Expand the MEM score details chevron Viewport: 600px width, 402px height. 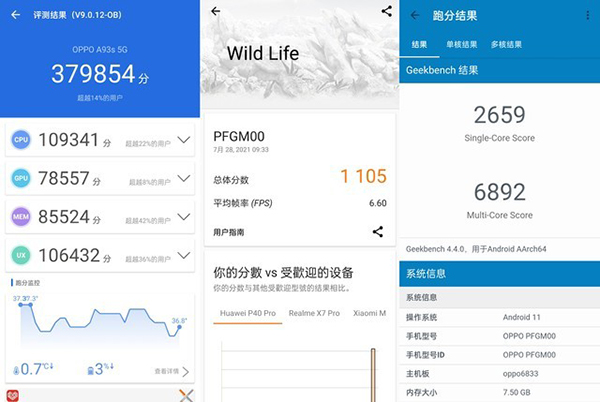coord(182,216)
